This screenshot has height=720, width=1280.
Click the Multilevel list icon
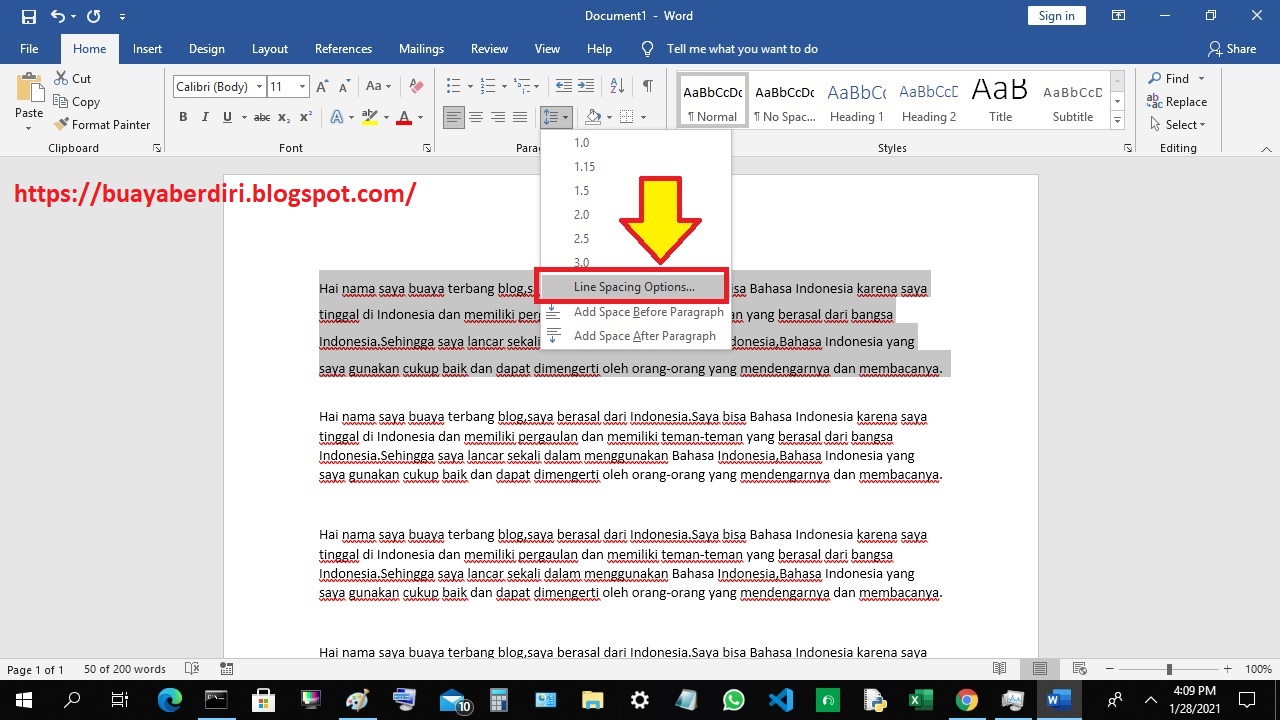[523, 87]
